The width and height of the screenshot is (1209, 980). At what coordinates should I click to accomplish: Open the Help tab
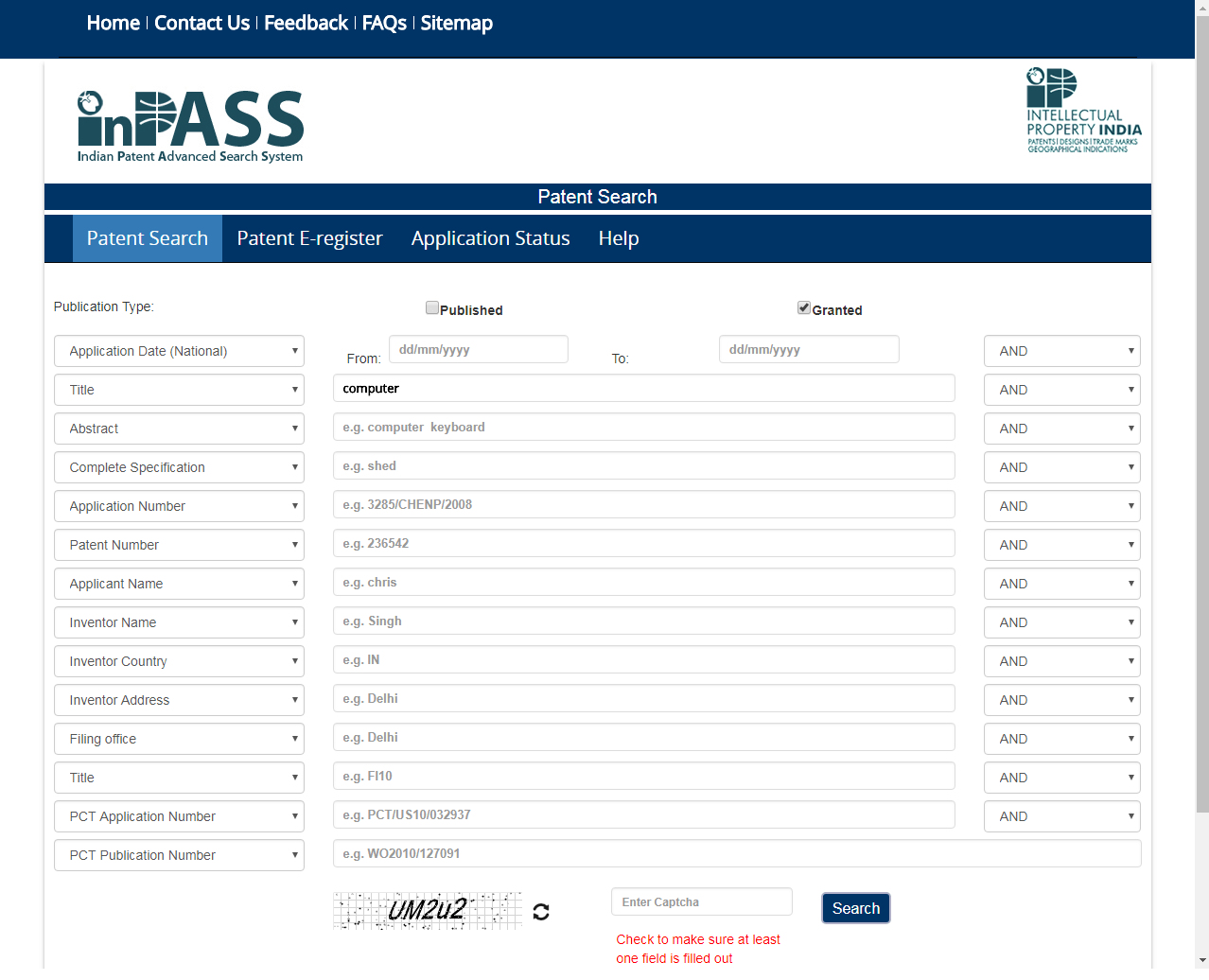[x=618, y=238]
